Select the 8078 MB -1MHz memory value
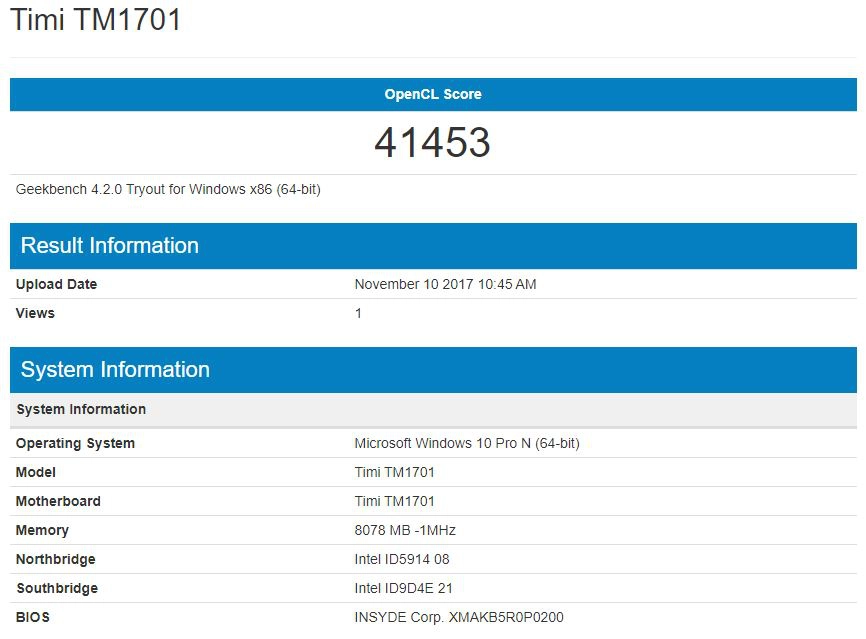This screenshot has width=866, height=639. click(405, 530)
